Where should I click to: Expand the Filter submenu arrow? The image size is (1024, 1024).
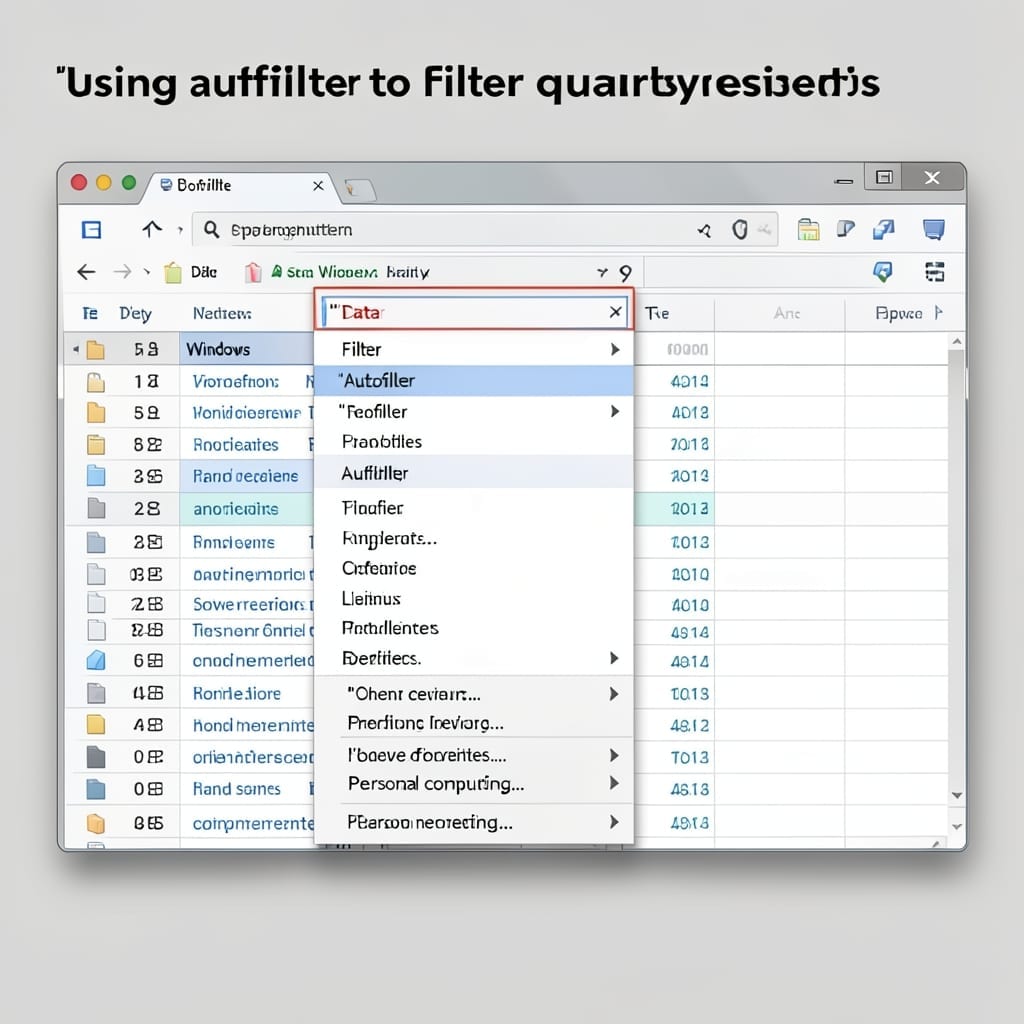point(615,349)
